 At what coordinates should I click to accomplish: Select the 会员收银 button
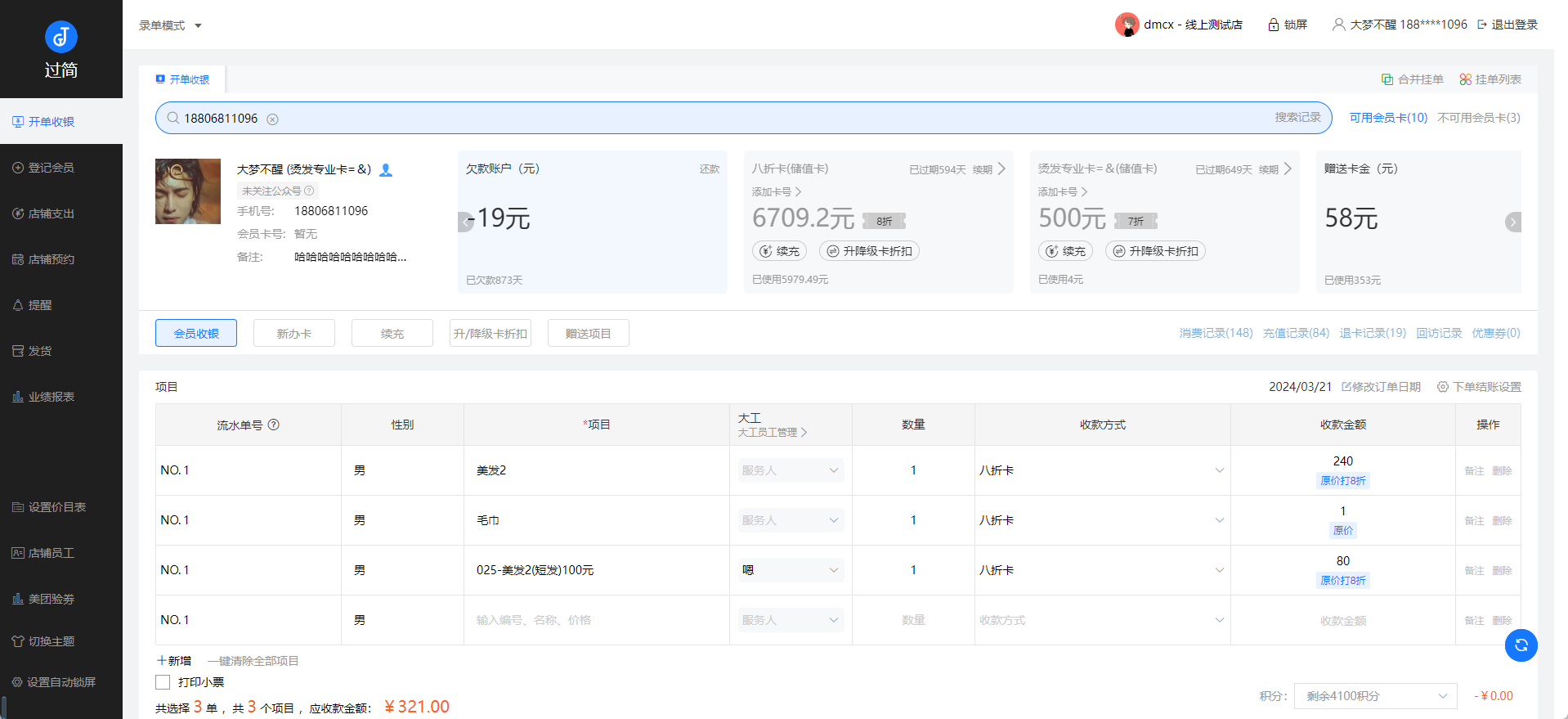[196, 333]
